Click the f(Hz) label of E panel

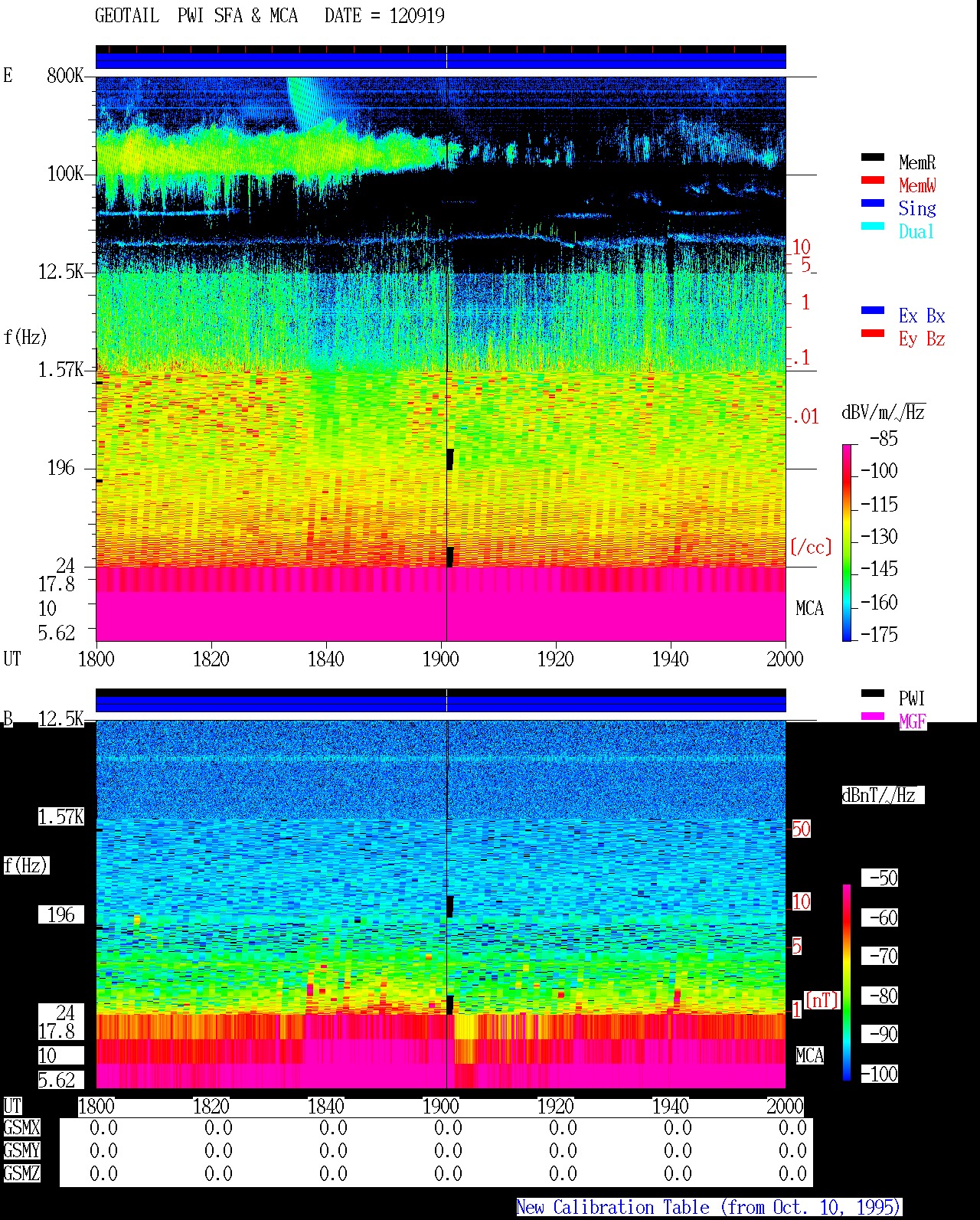25,338
